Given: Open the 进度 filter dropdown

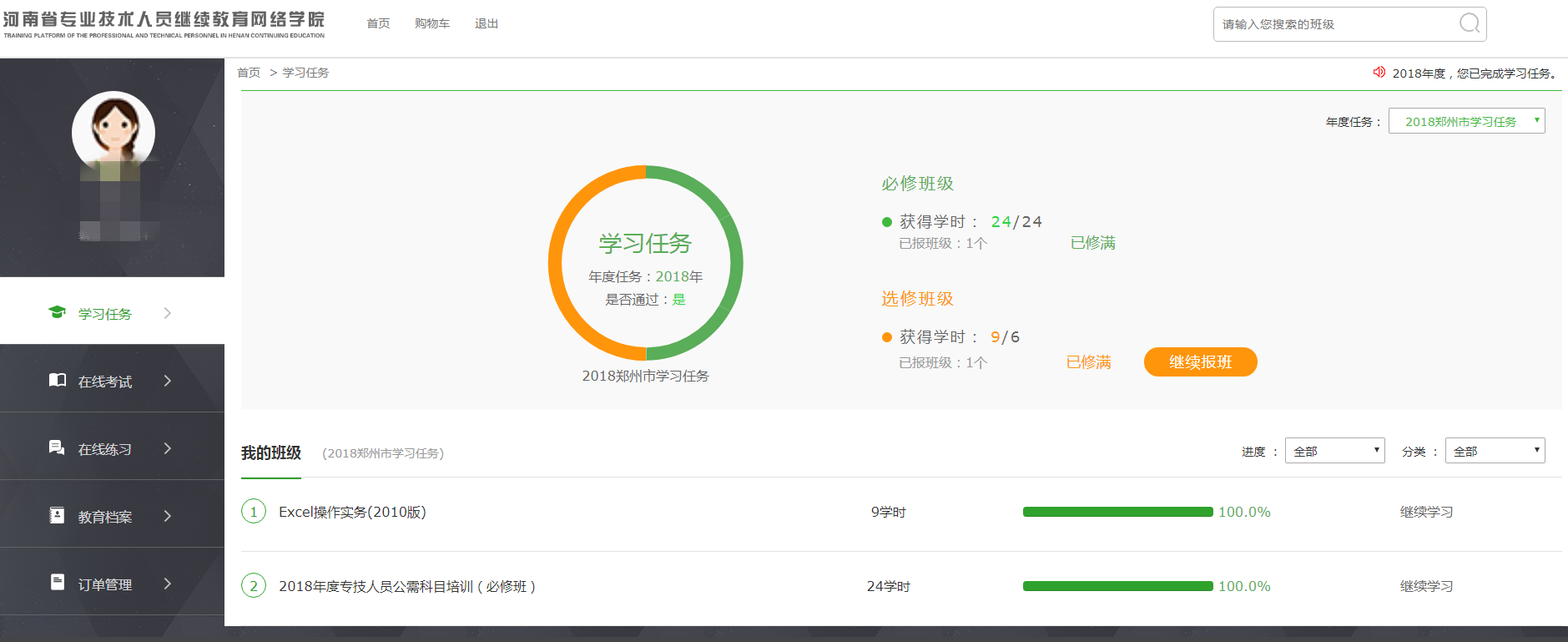Looking at the screenshot, I should point(1334,451).
